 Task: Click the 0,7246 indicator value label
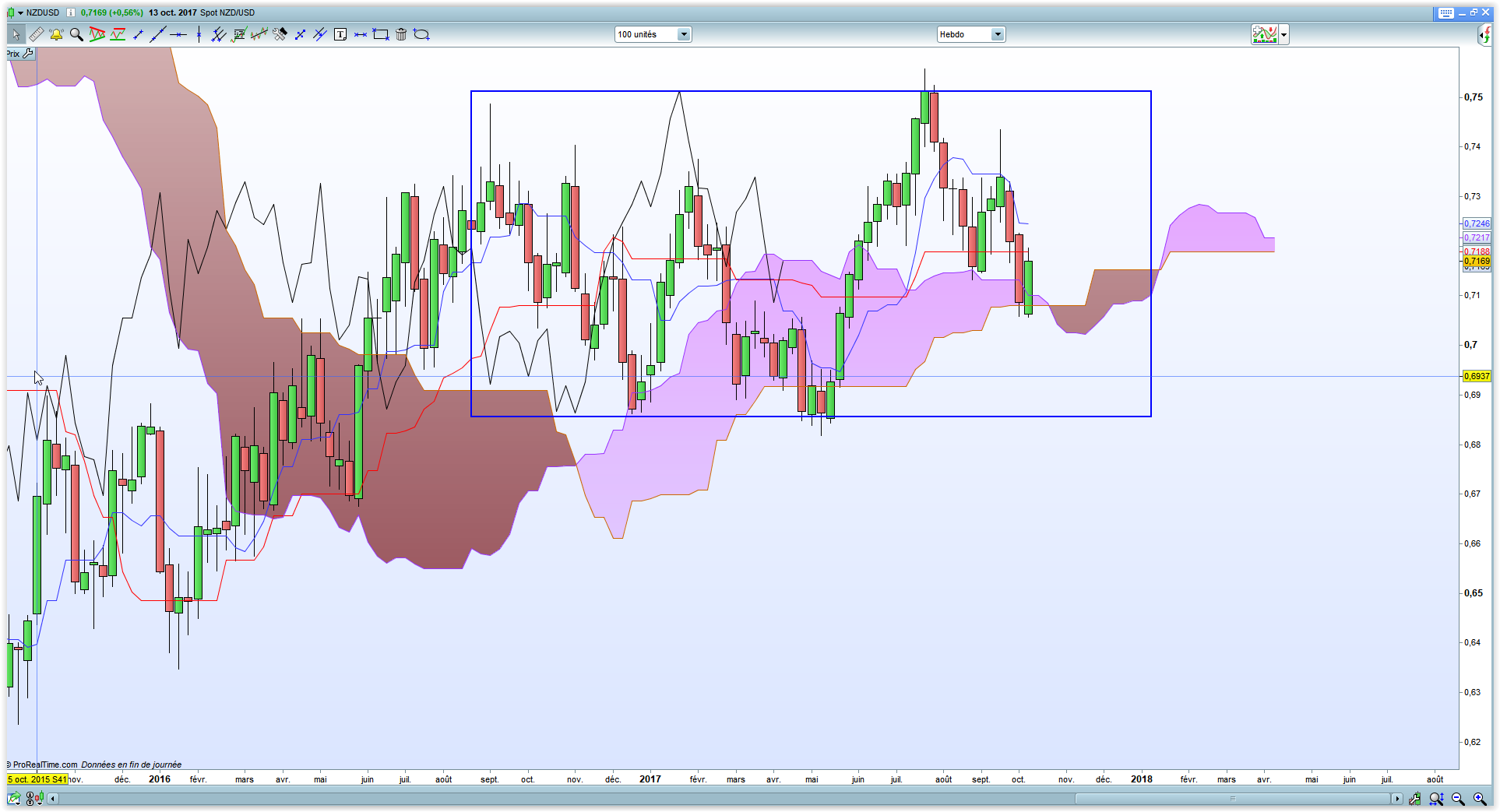pos(1477,223)
